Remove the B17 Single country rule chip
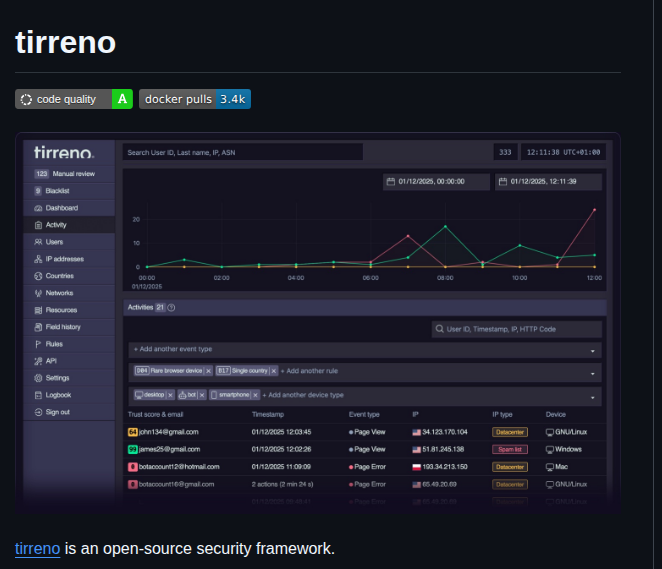 pos(274,371)
